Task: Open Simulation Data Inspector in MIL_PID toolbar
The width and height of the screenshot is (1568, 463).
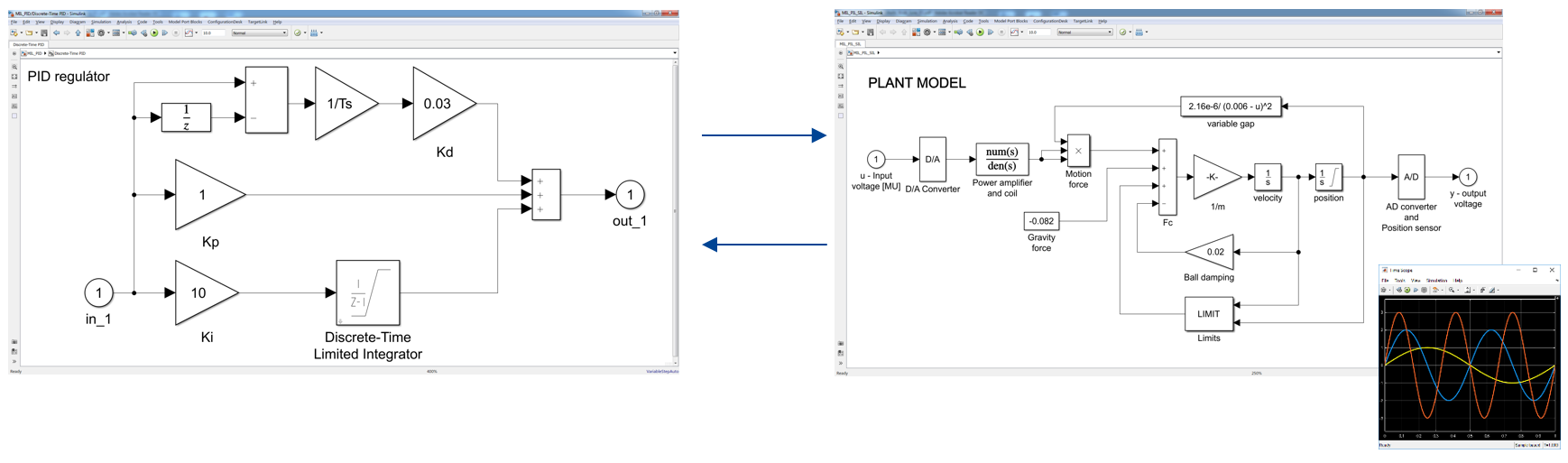Action: 189,32
